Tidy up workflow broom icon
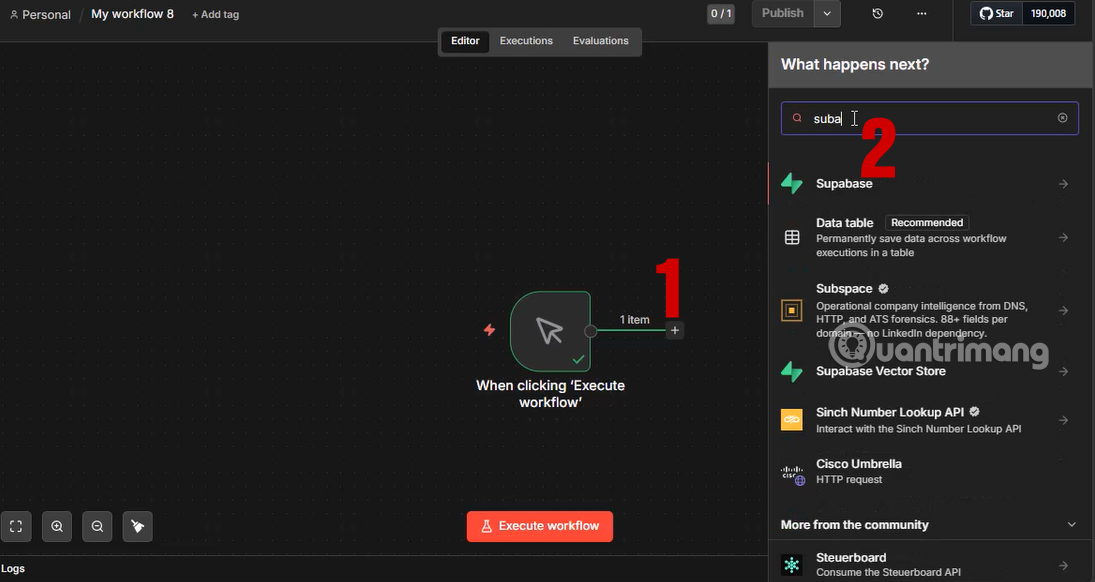The height and width of the screenshot is (582, 1095). [138, 527]
